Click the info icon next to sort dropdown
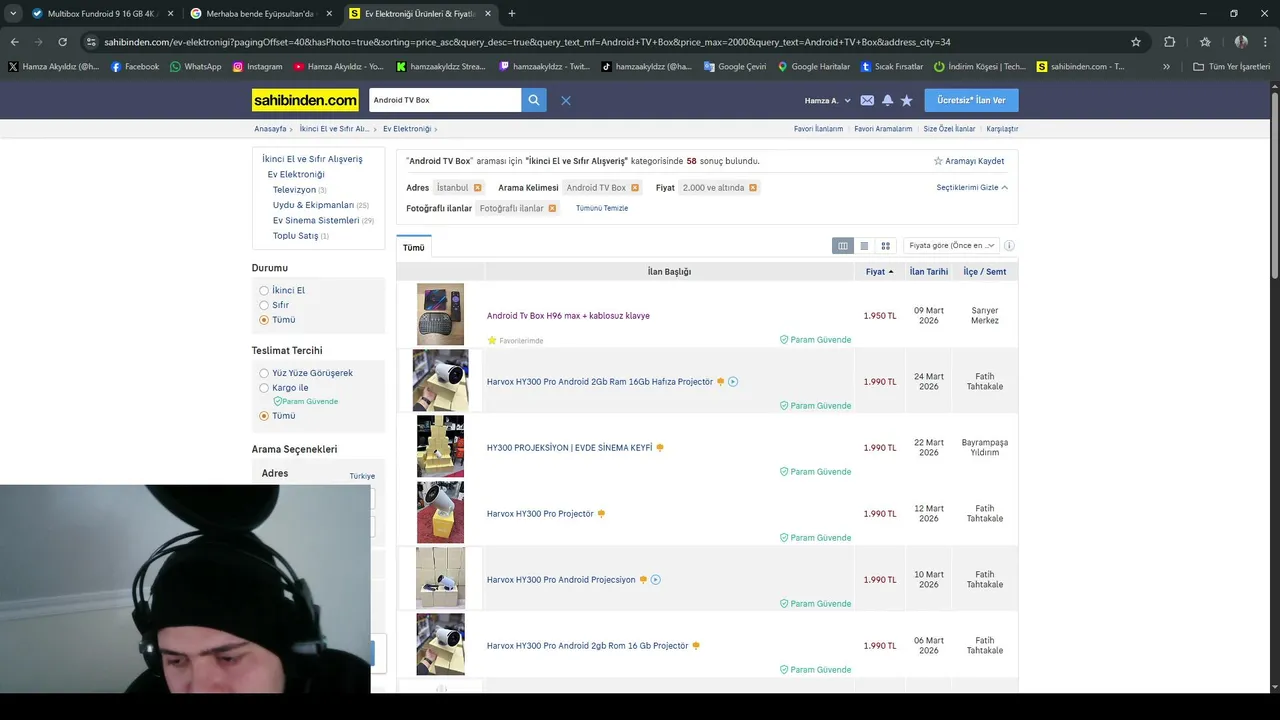 click(x=1009, y=245)
